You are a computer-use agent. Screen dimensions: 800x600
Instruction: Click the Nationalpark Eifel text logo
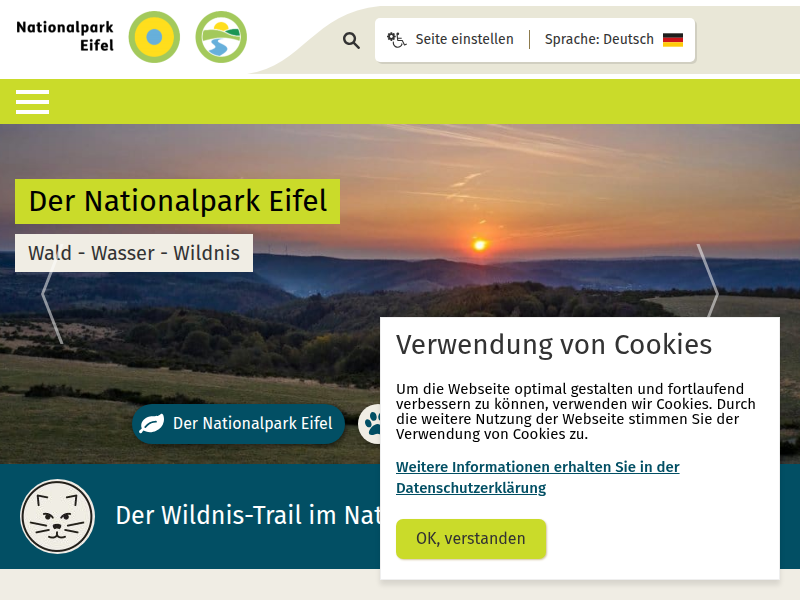pyautogui.click(x=63, y=37)
